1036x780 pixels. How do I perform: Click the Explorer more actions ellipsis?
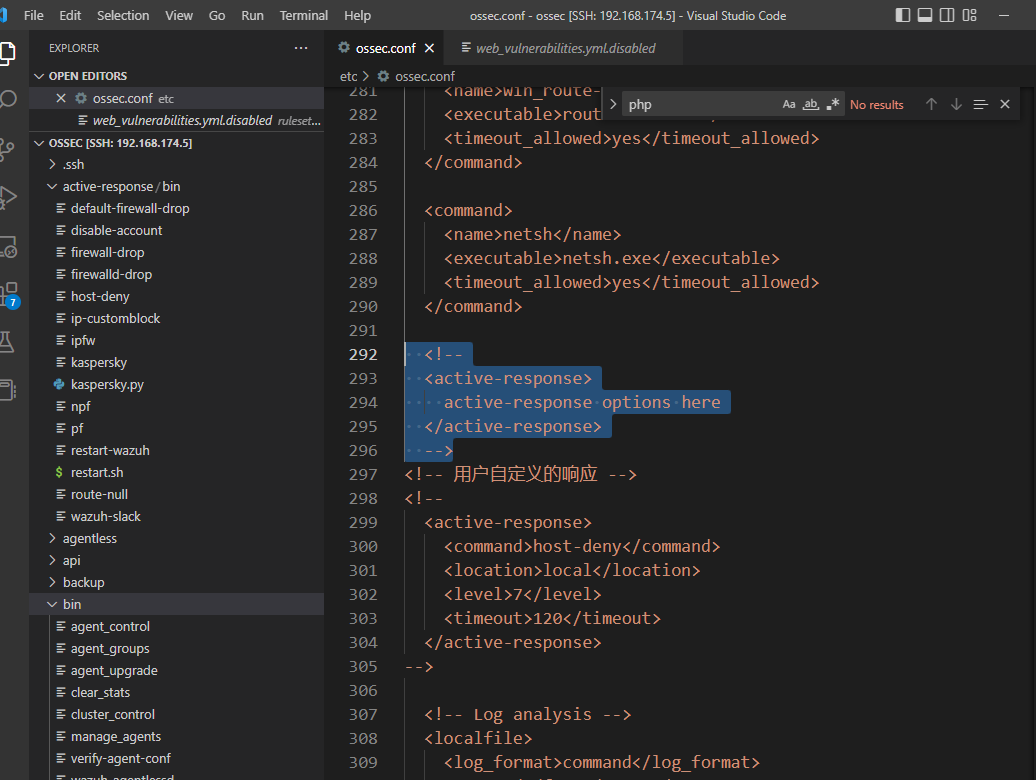tap(301, 48)
